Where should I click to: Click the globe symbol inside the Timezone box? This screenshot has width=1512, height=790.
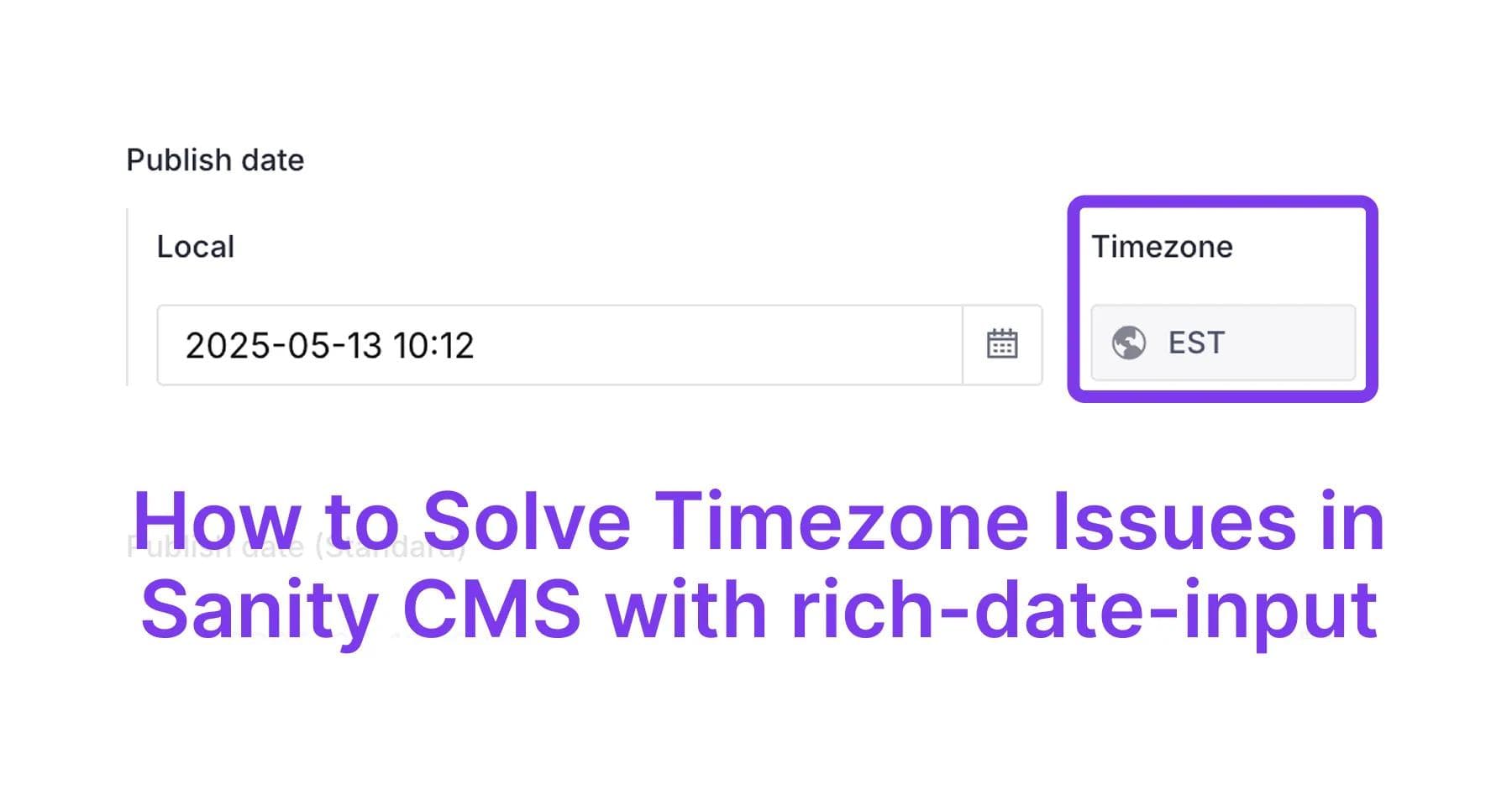pyautogui.click(x=1130, y=343)
